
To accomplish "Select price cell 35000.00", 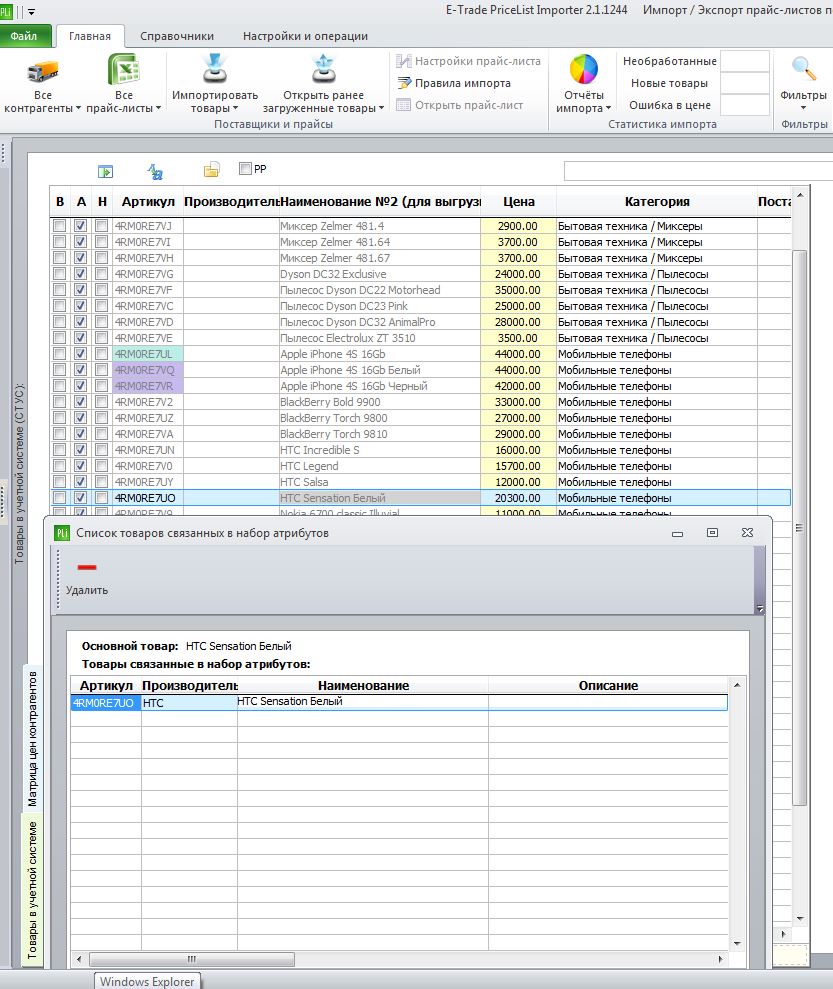I will click(x=518, y=290).
